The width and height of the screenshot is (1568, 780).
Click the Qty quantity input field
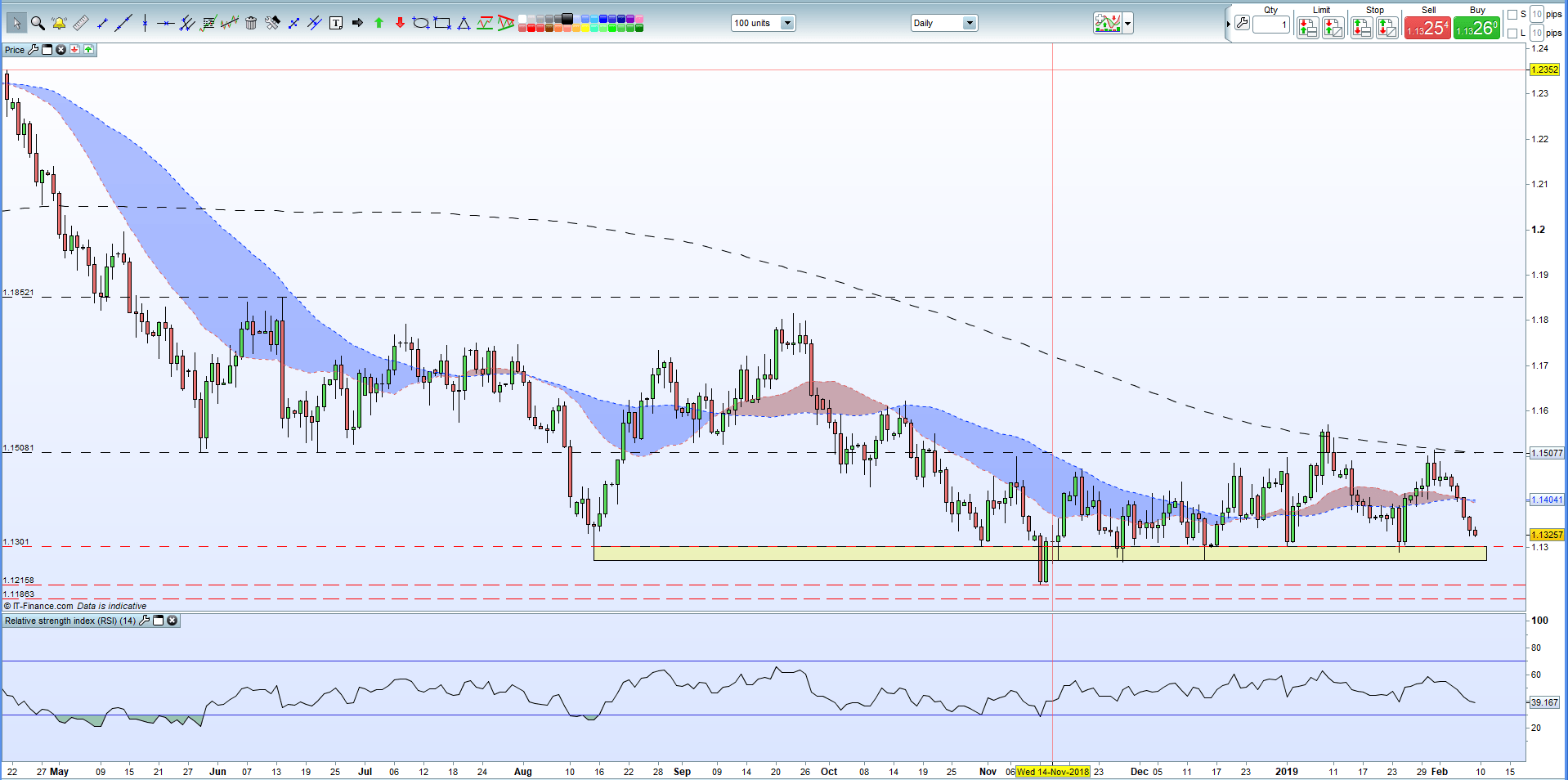pyautogui.click(x=1271, y=25)
